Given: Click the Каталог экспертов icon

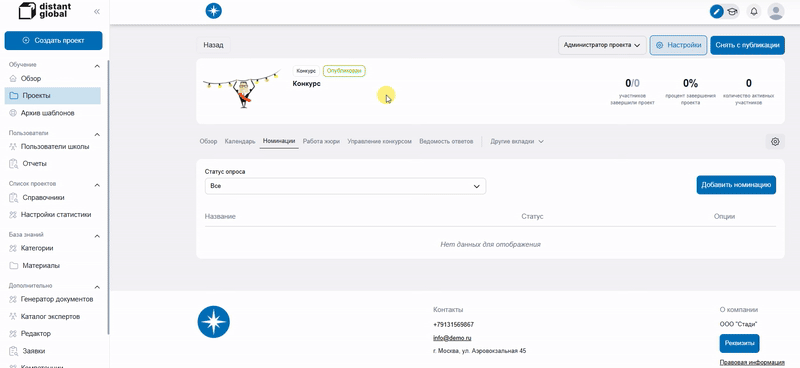Looking at the screenshot, I should click(x=13, y=316).
